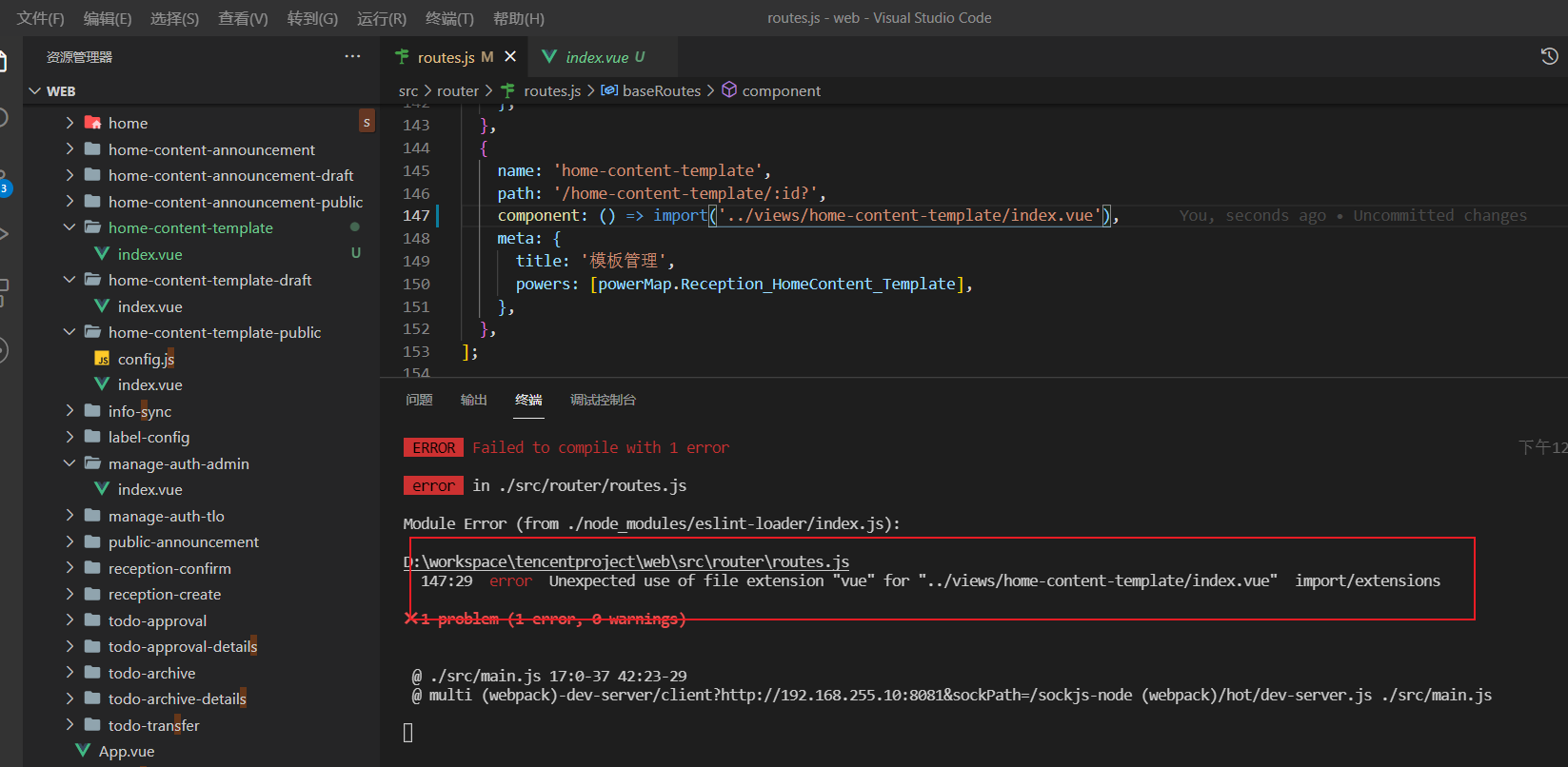The image size is (1568, 767).
Task: Close the routes.js editor tab
Action: coord(510,57)
